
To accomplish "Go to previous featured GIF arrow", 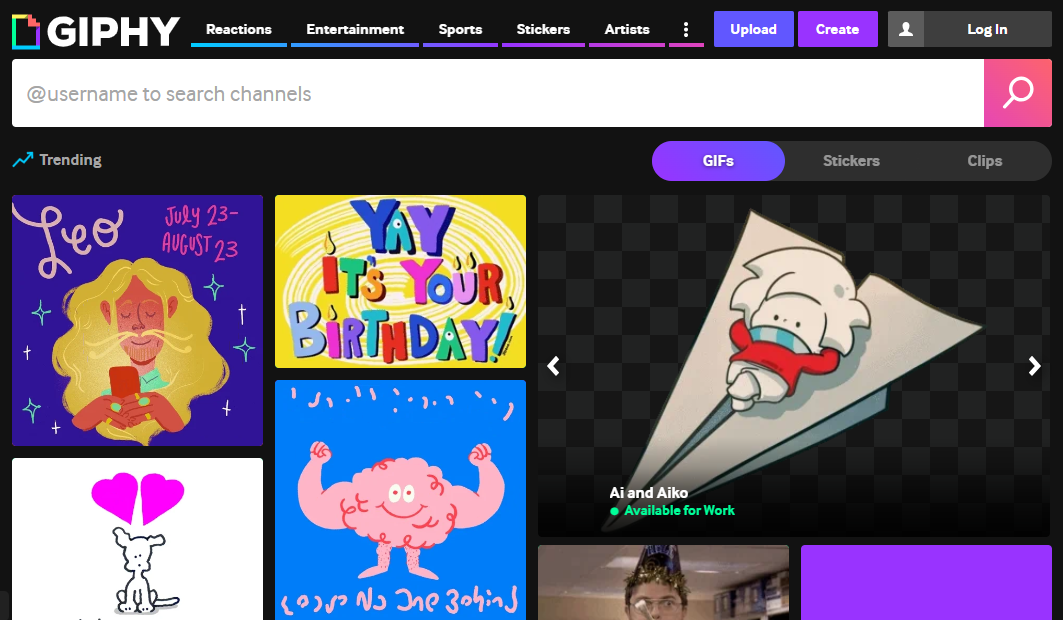I will tap(553, 366).
